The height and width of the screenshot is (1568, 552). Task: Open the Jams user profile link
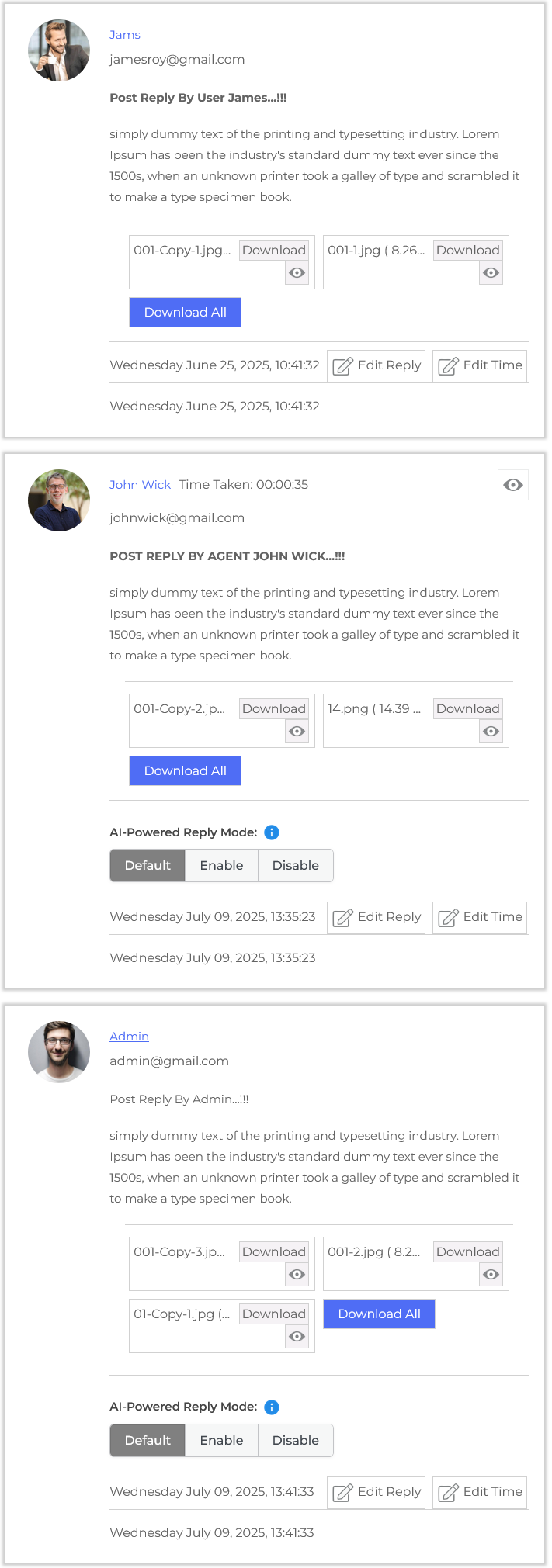125,35
